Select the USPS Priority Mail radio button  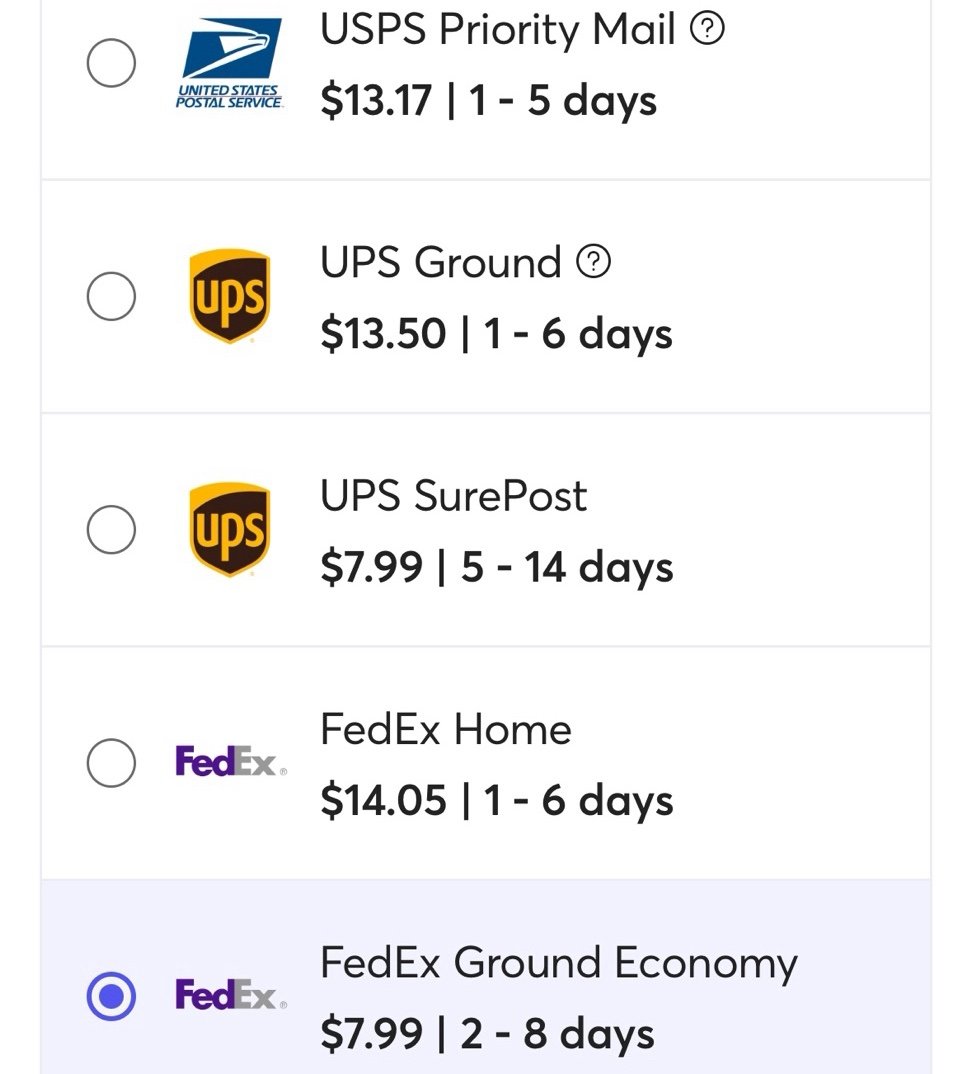point(111,65)
